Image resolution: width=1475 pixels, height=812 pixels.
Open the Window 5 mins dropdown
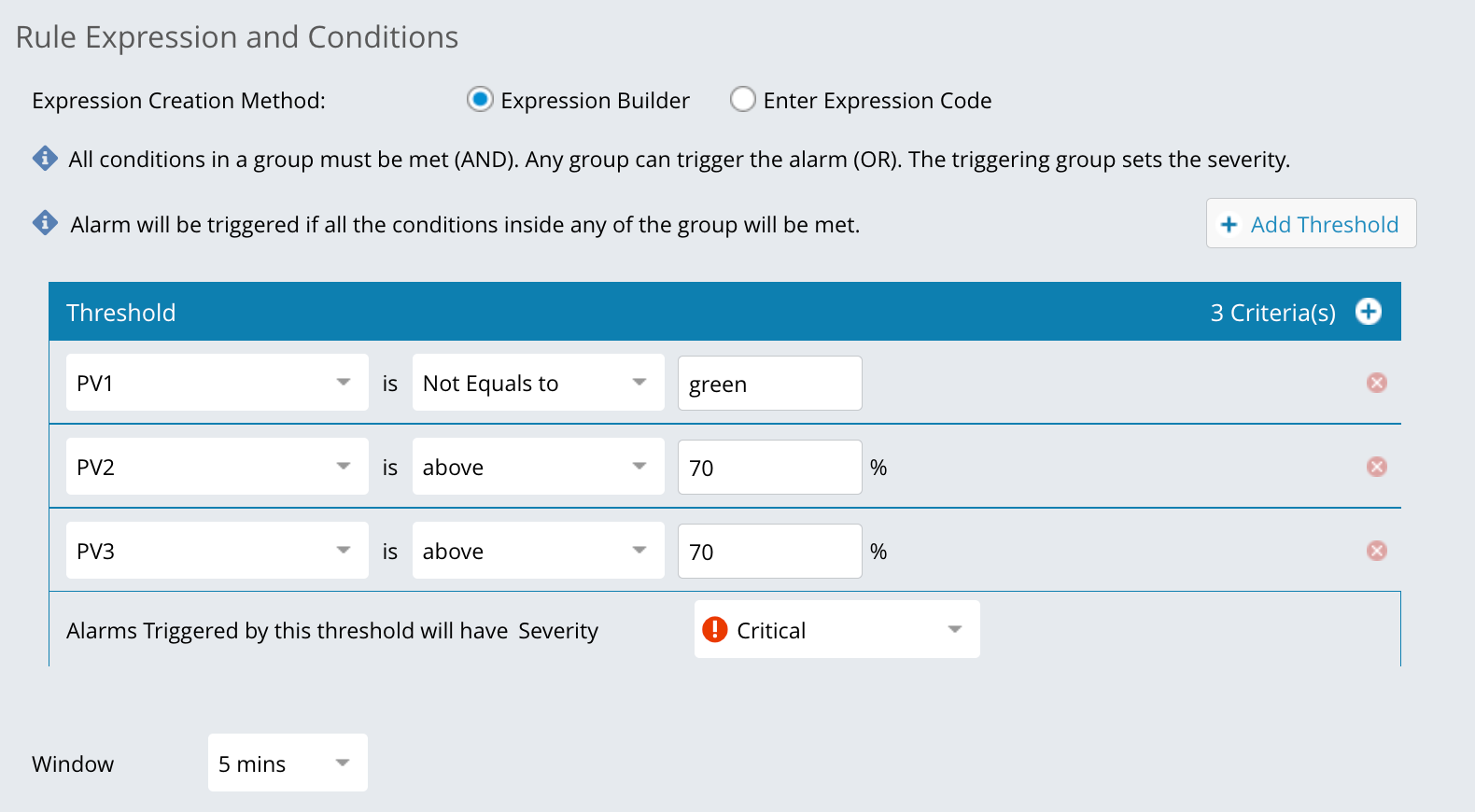click(x=343, y=763)
